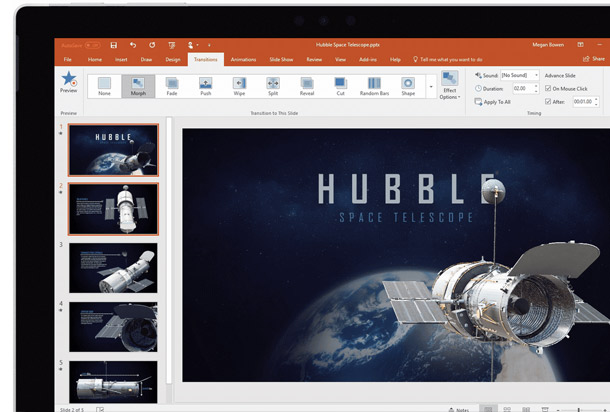Click the zoom out minus button
610x412 pixels.
tap(557, 410)
